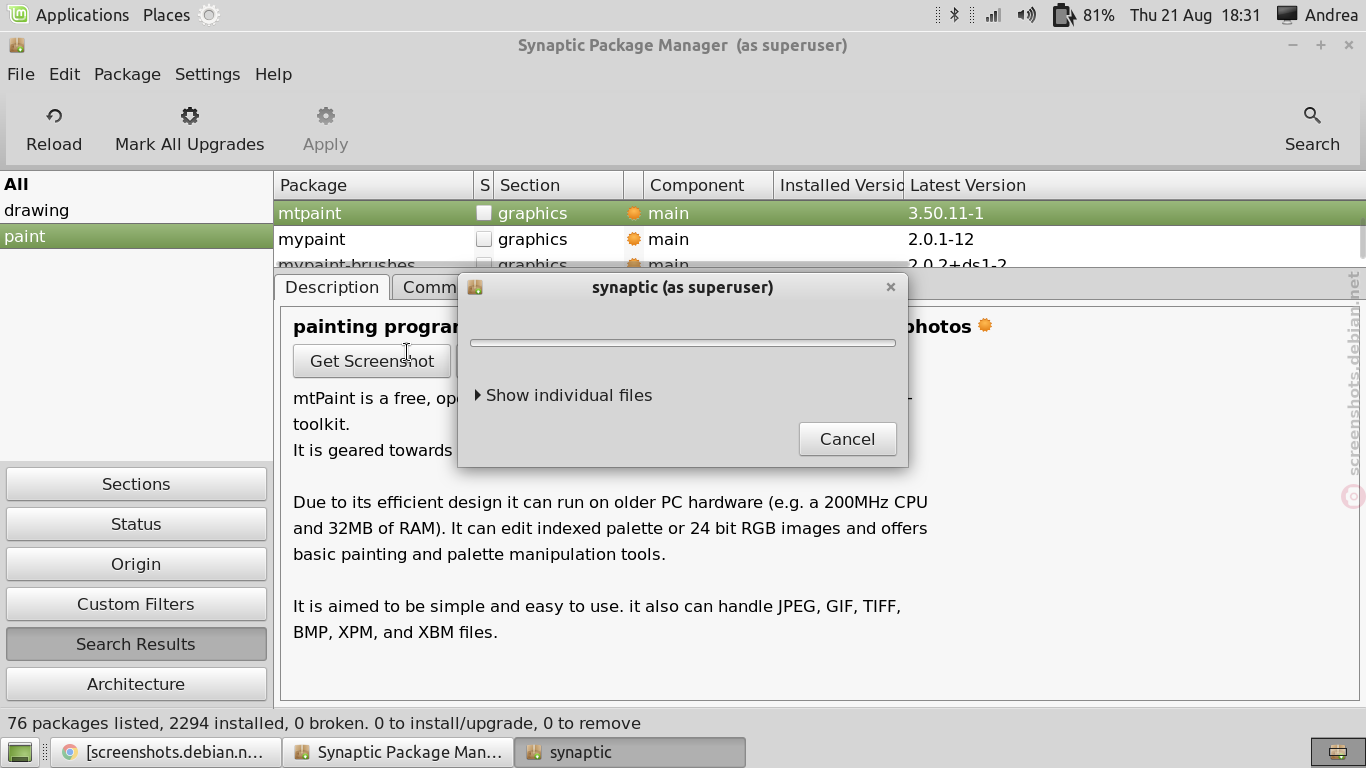Click the volume speaker icon
The image size is (1366, 768).
1027,15
